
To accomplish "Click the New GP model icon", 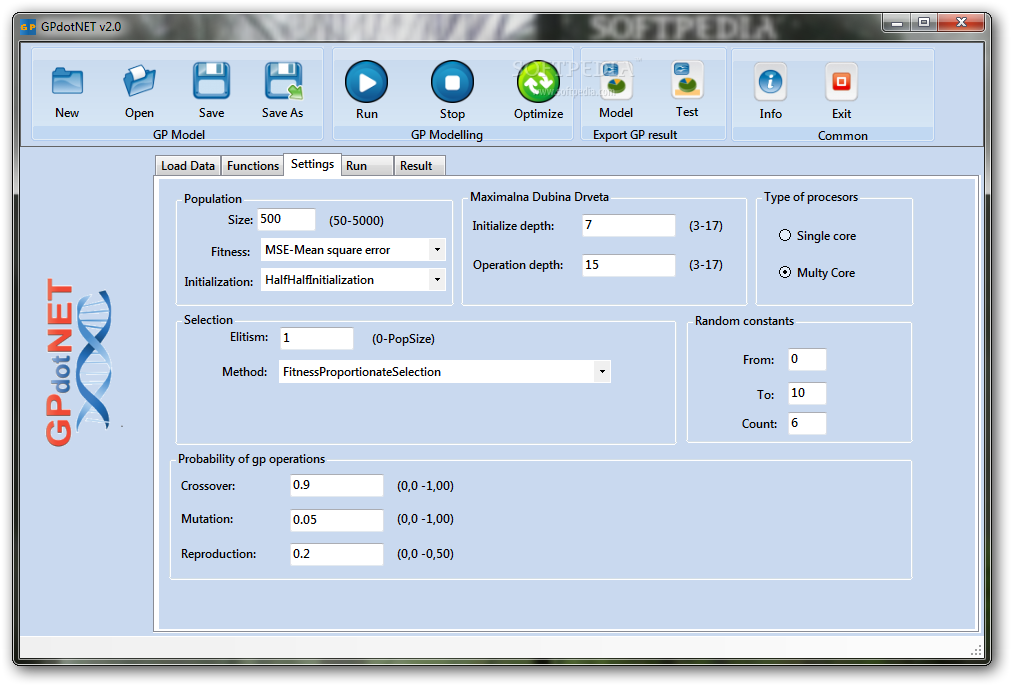I will [x=67, y=82].
